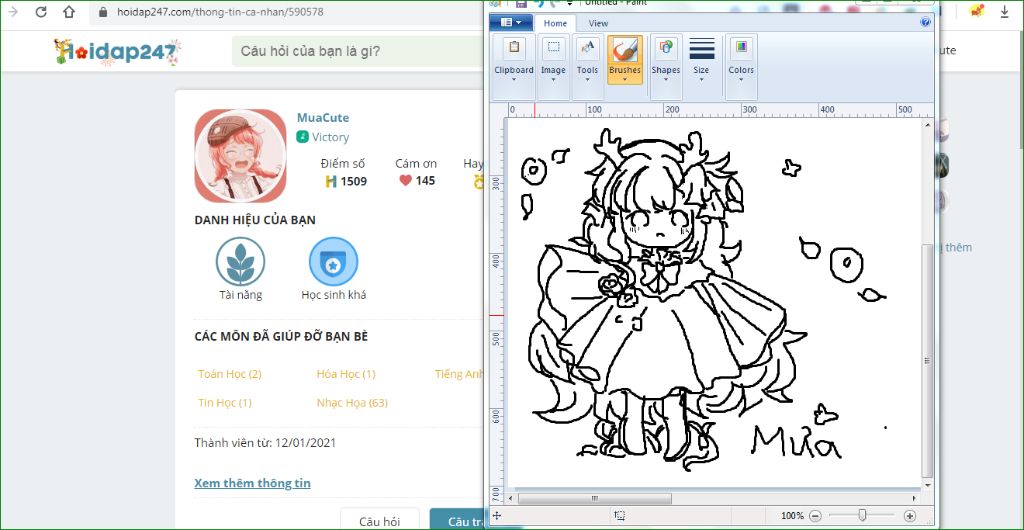Click the MuaCute username

click(x=323, y=118)
